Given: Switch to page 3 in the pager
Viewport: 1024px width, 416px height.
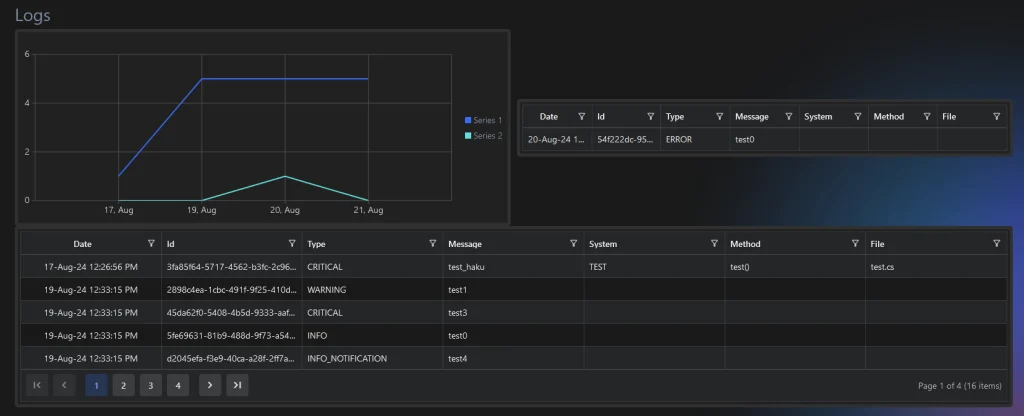Looking at the screenshot, I should [150, 385].
